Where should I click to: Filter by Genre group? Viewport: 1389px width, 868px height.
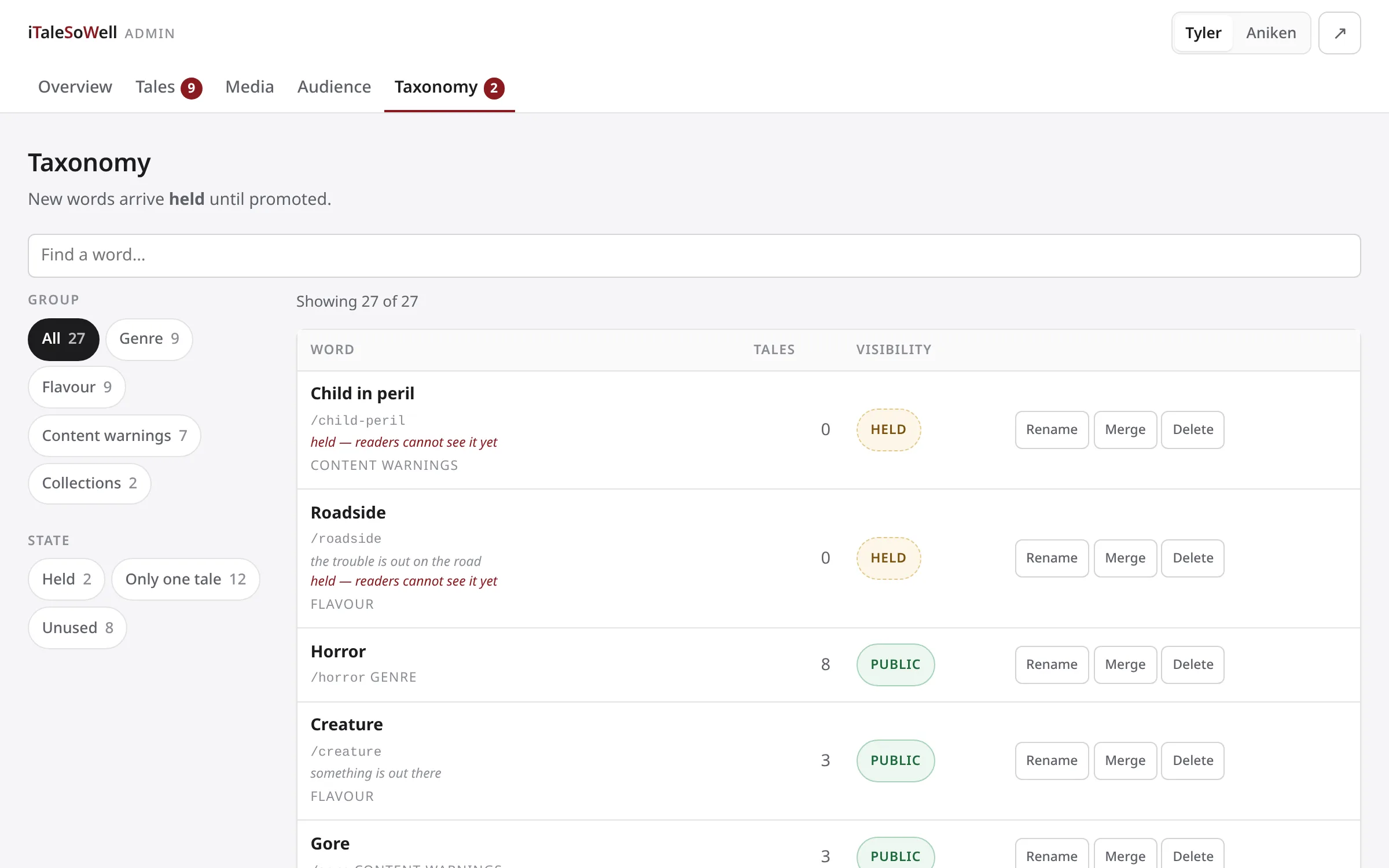pos(149,339)
